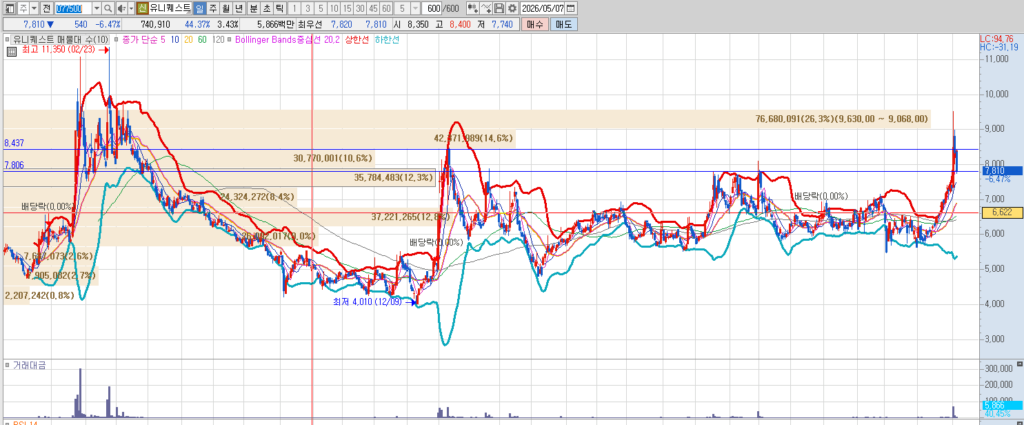This screenshot has width=1024, height=425.
Task: Choose the 60 interval button
Action: tap(386, 8)
